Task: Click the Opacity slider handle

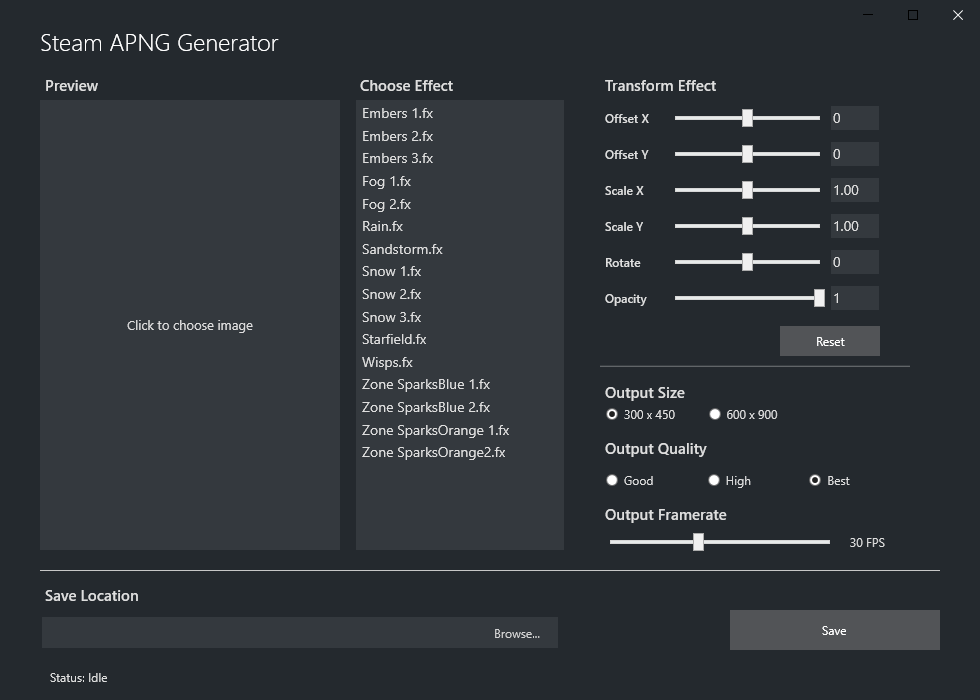Action: 819,298
